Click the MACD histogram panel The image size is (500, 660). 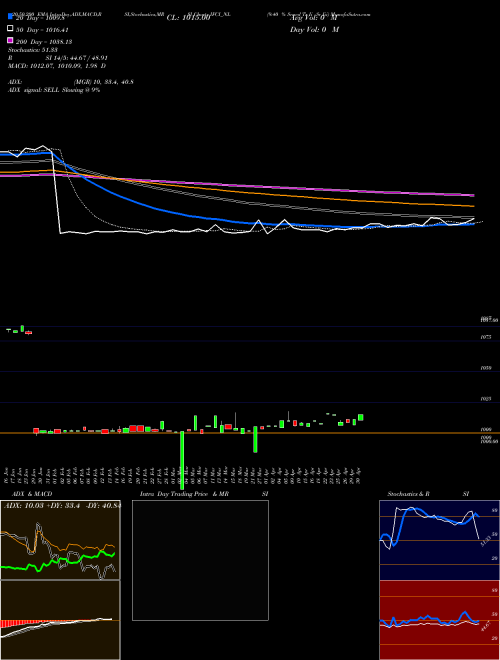pyautogui.click(x=60, y=620)
